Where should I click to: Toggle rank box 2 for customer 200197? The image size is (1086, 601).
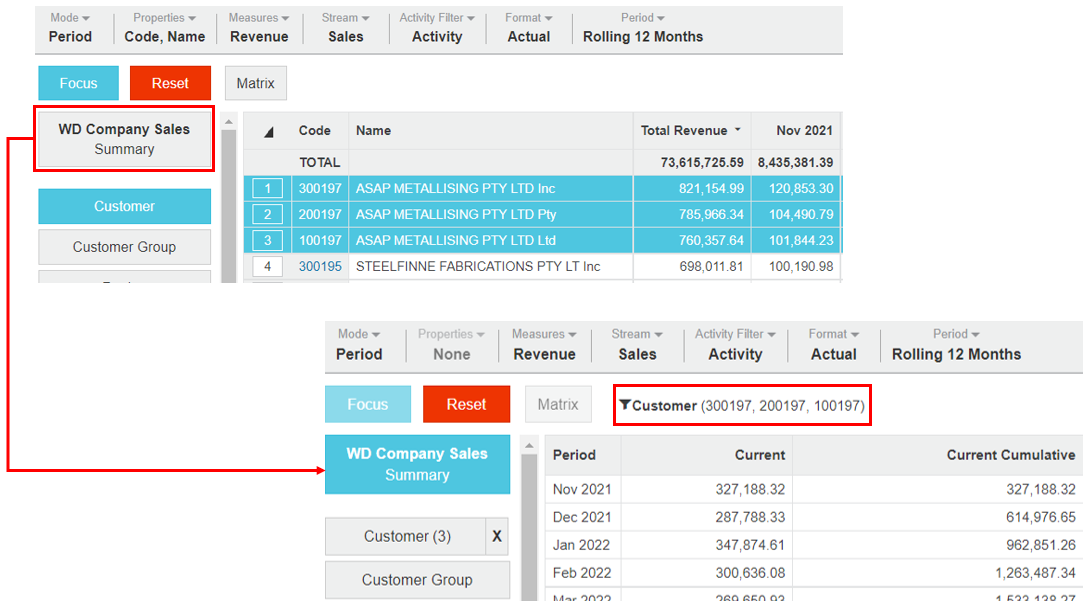click(x=267, y=215)
